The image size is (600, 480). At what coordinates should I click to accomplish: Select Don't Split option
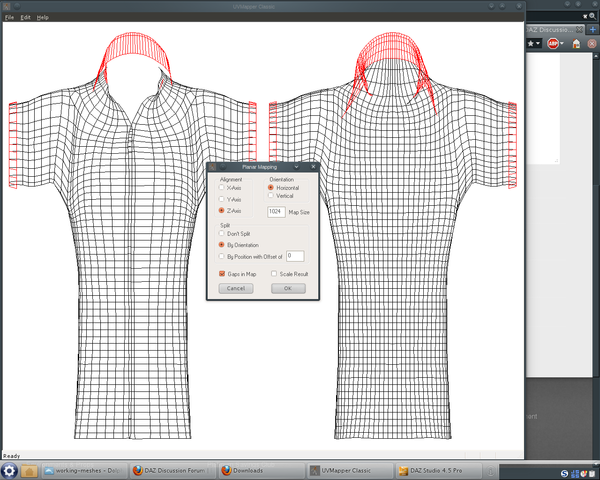[x=221, y=233]
